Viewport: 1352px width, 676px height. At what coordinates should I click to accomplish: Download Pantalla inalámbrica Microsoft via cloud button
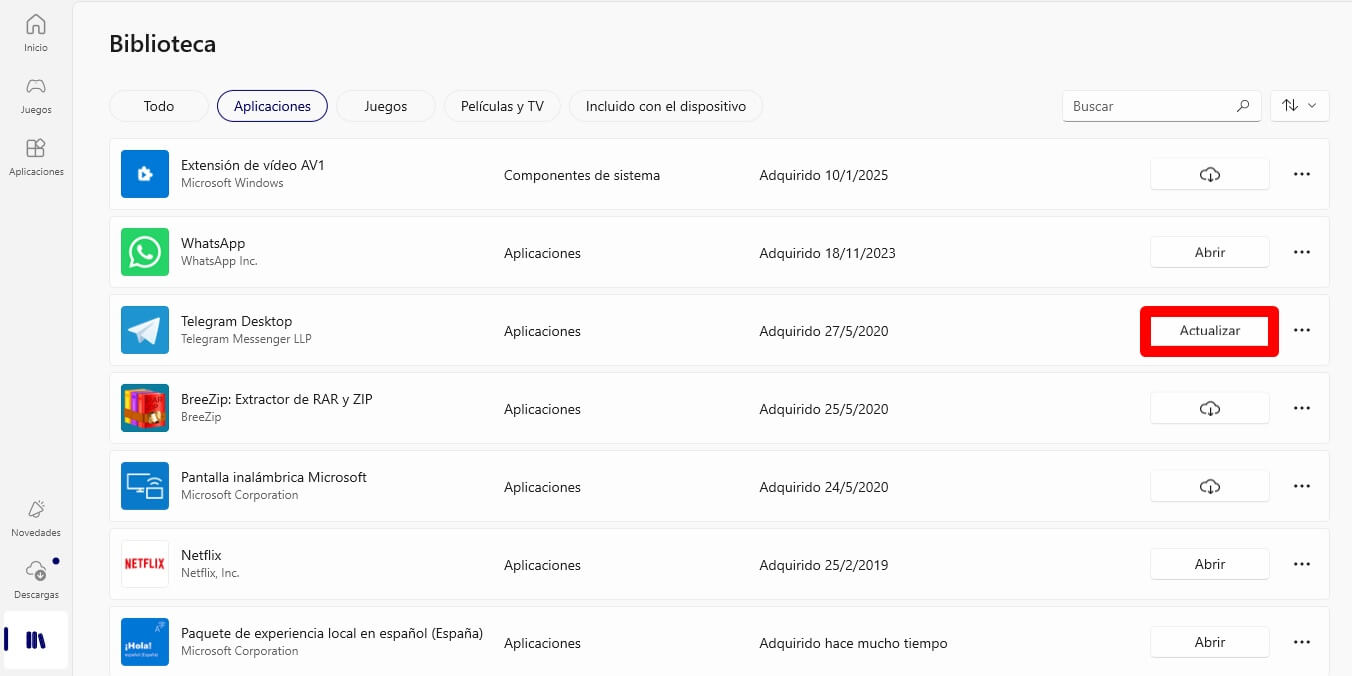[1210, 486]
